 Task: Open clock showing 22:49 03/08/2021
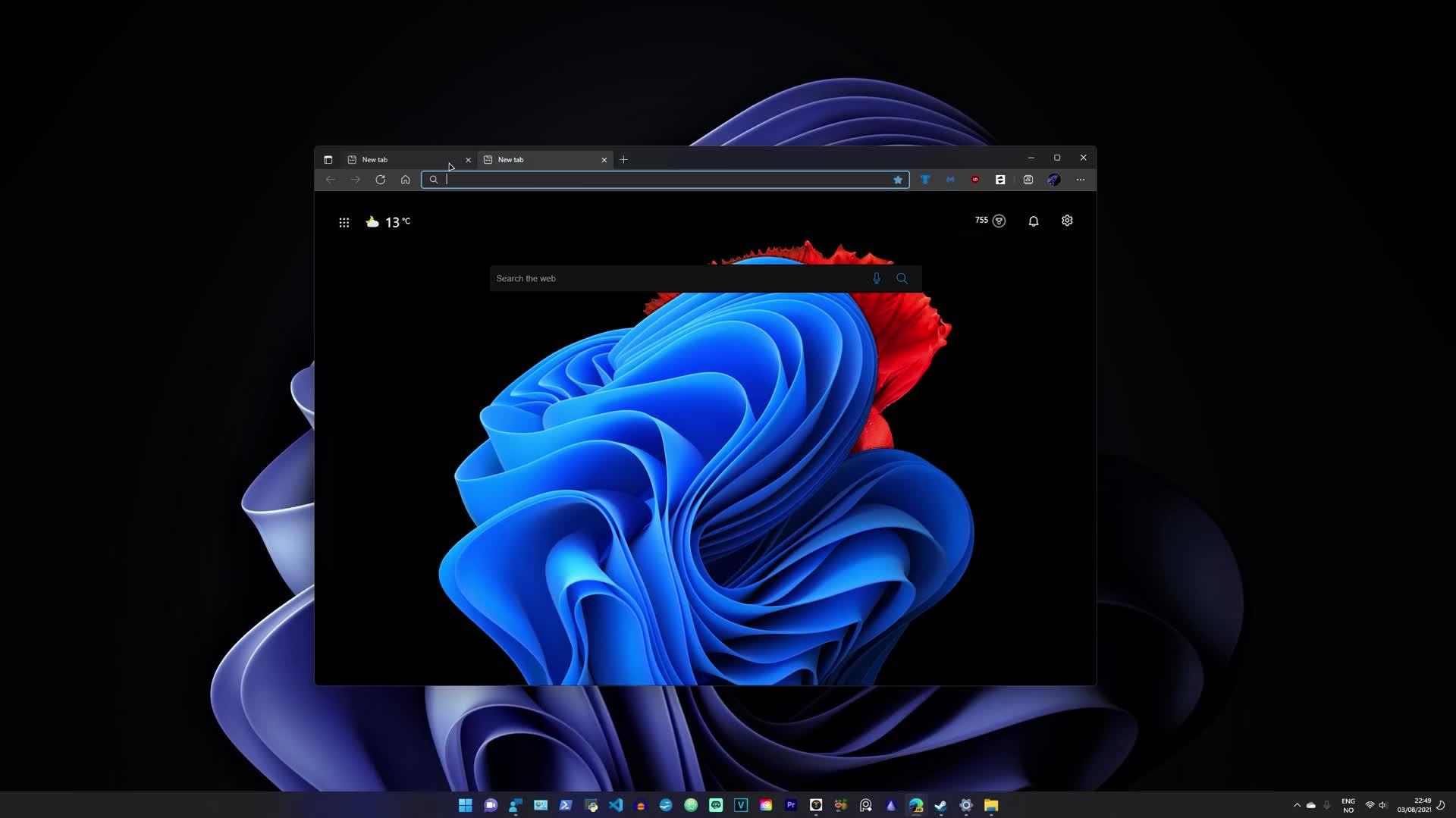(x=1414, y=805)
